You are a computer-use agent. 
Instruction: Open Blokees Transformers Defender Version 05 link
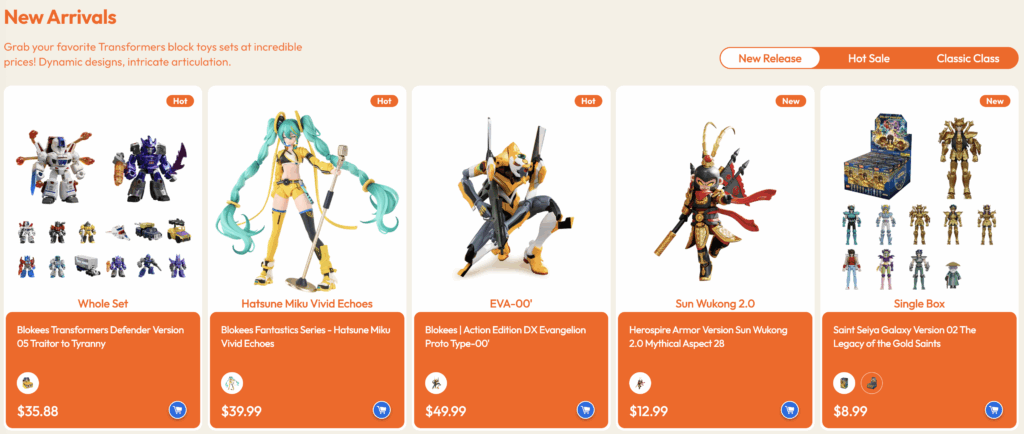click(100, 337)
